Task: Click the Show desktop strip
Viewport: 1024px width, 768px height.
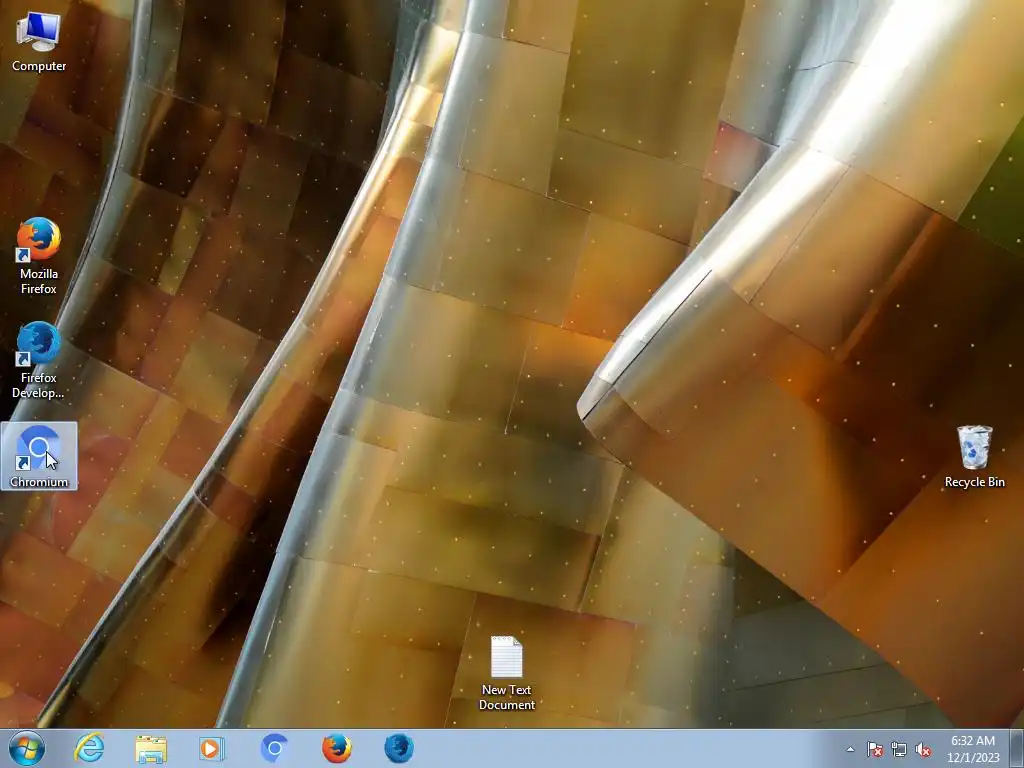Action: tap(1017, 748)
